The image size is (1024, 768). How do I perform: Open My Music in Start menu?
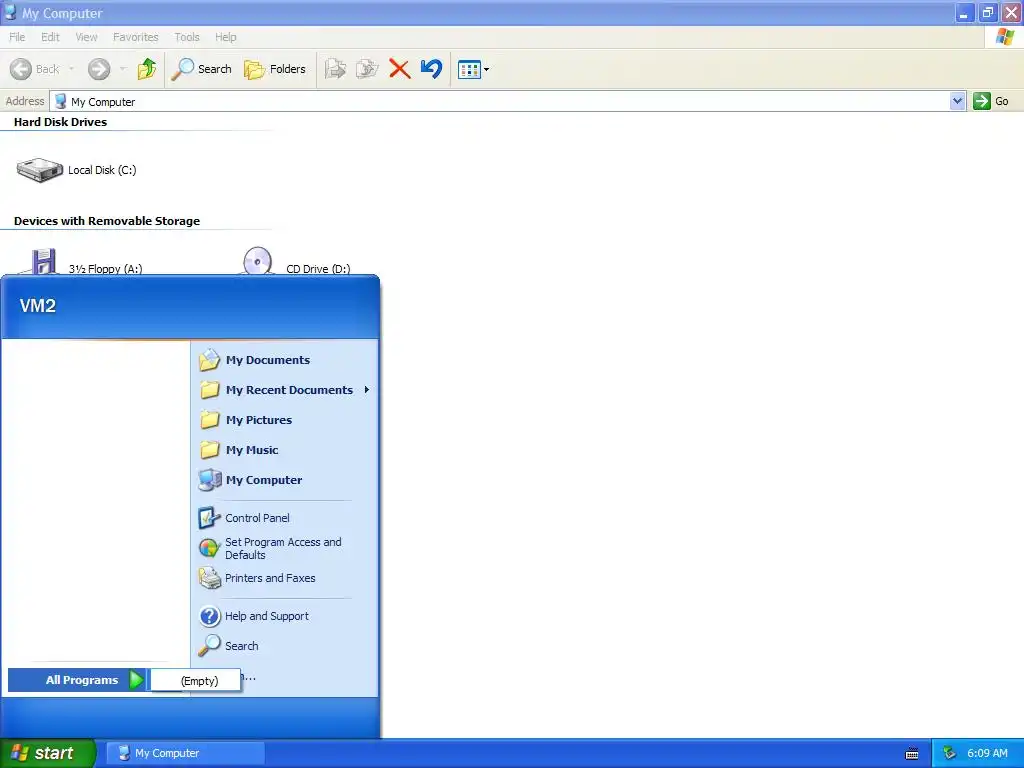coord(252,450)
